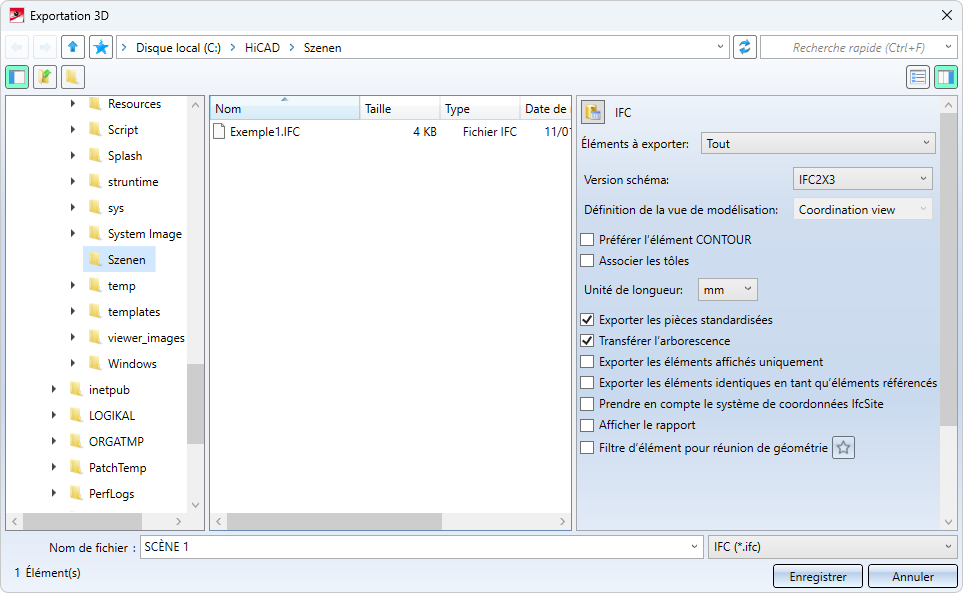Click the Annuler button

(x=912, y=577)
